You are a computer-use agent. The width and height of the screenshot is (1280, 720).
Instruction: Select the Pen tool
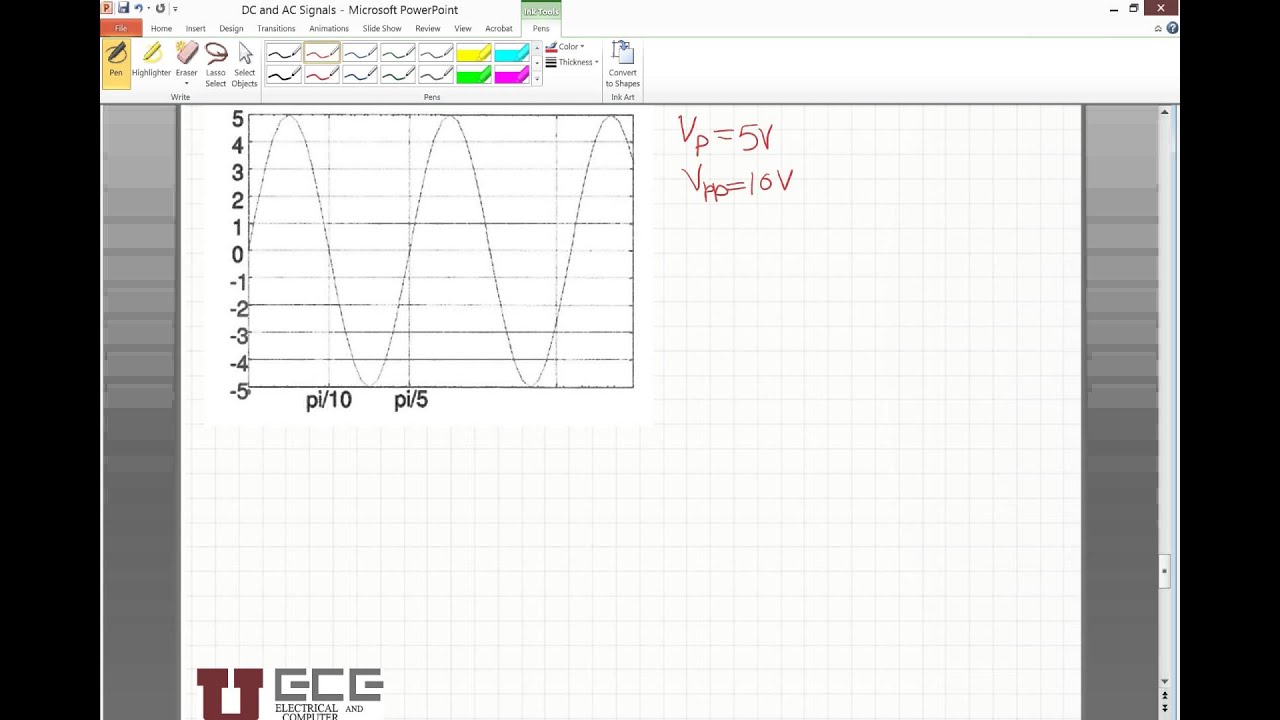116,63
